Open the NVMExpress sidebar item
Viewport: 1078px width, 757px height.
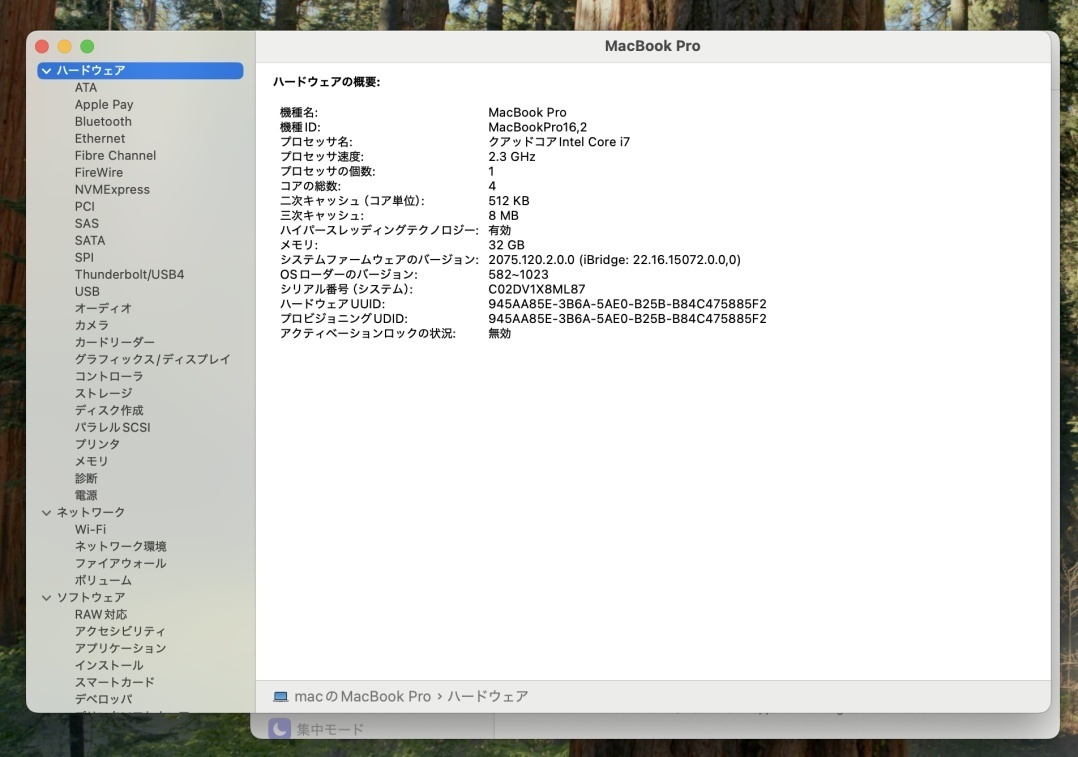[x=112, y=190]
